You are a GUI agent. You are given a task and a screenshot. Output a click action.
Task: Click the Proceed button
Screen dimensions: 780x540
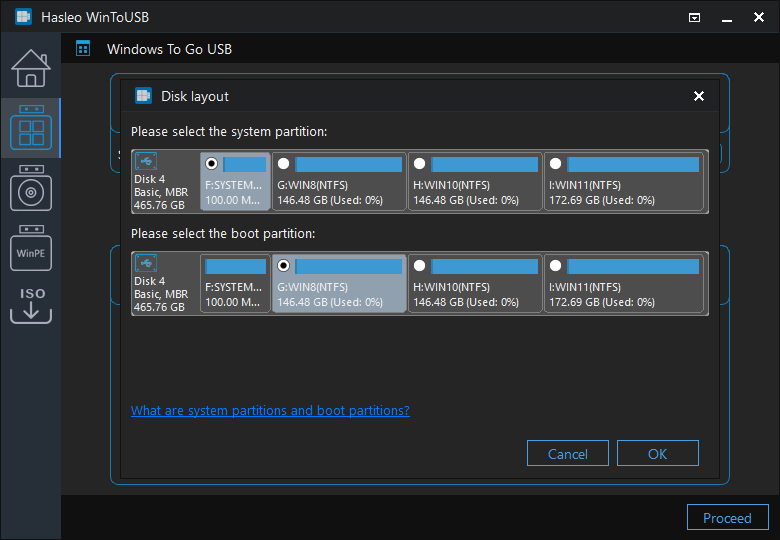click(x=727, y=518)
